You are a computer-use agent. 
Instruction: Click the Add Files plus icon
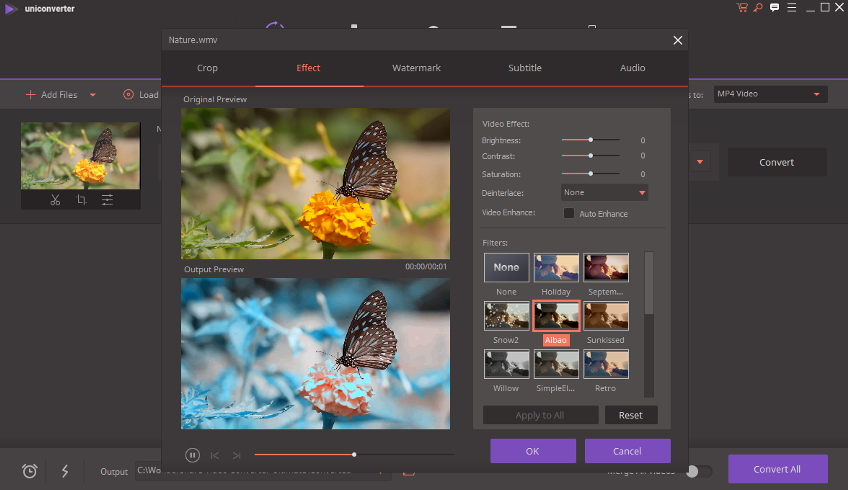pyautogui.click(x=30, y=95)
